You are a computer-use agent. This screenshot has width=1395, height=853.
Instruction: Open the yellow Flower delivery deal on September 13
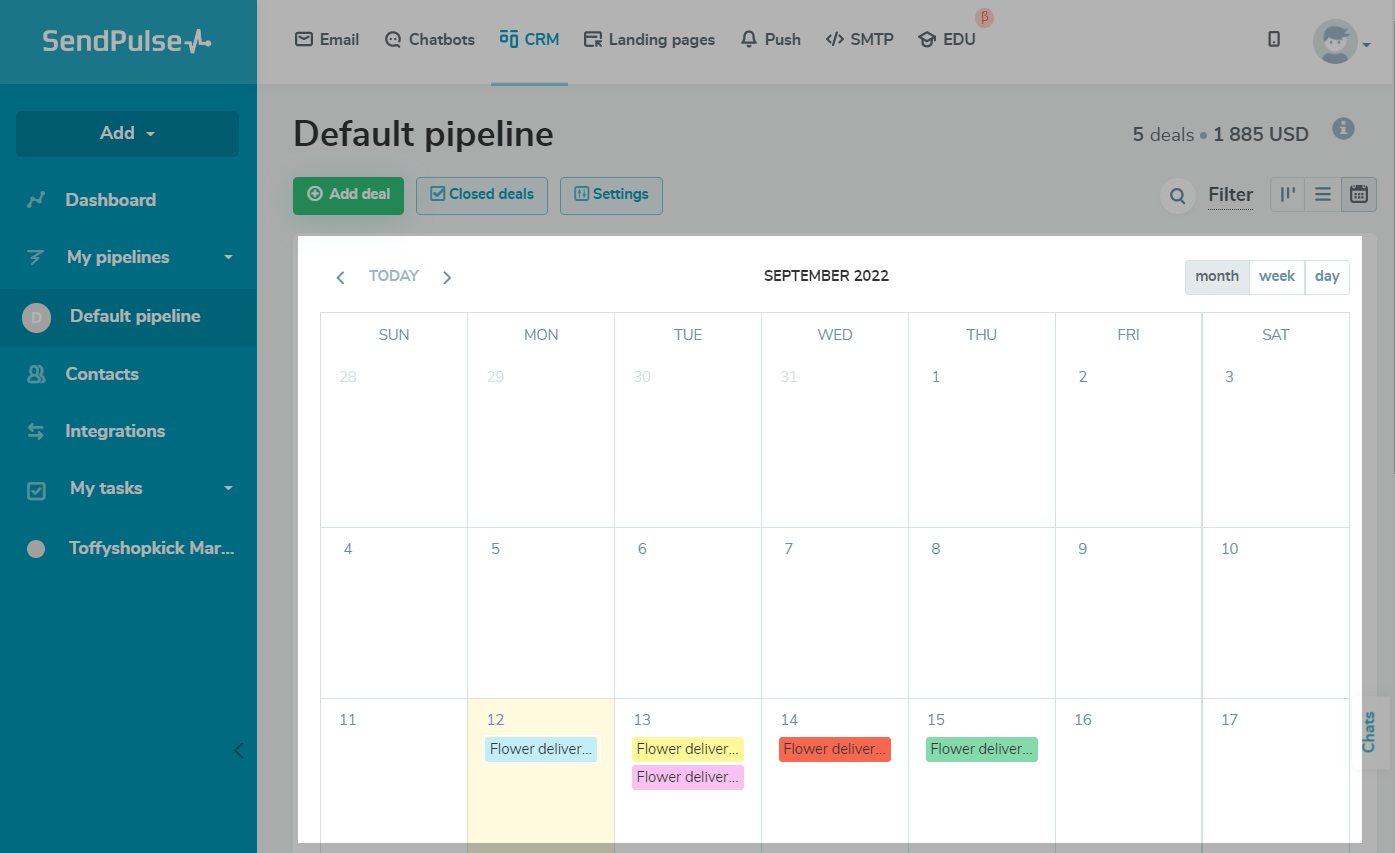click(688, 748)
